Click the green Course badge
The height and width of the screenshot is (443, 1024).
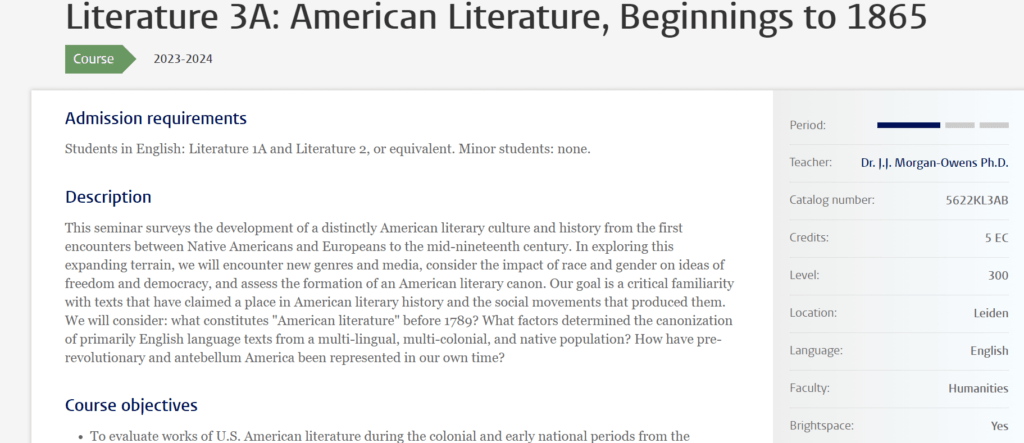pyautogui.click(x=100, y=59)
